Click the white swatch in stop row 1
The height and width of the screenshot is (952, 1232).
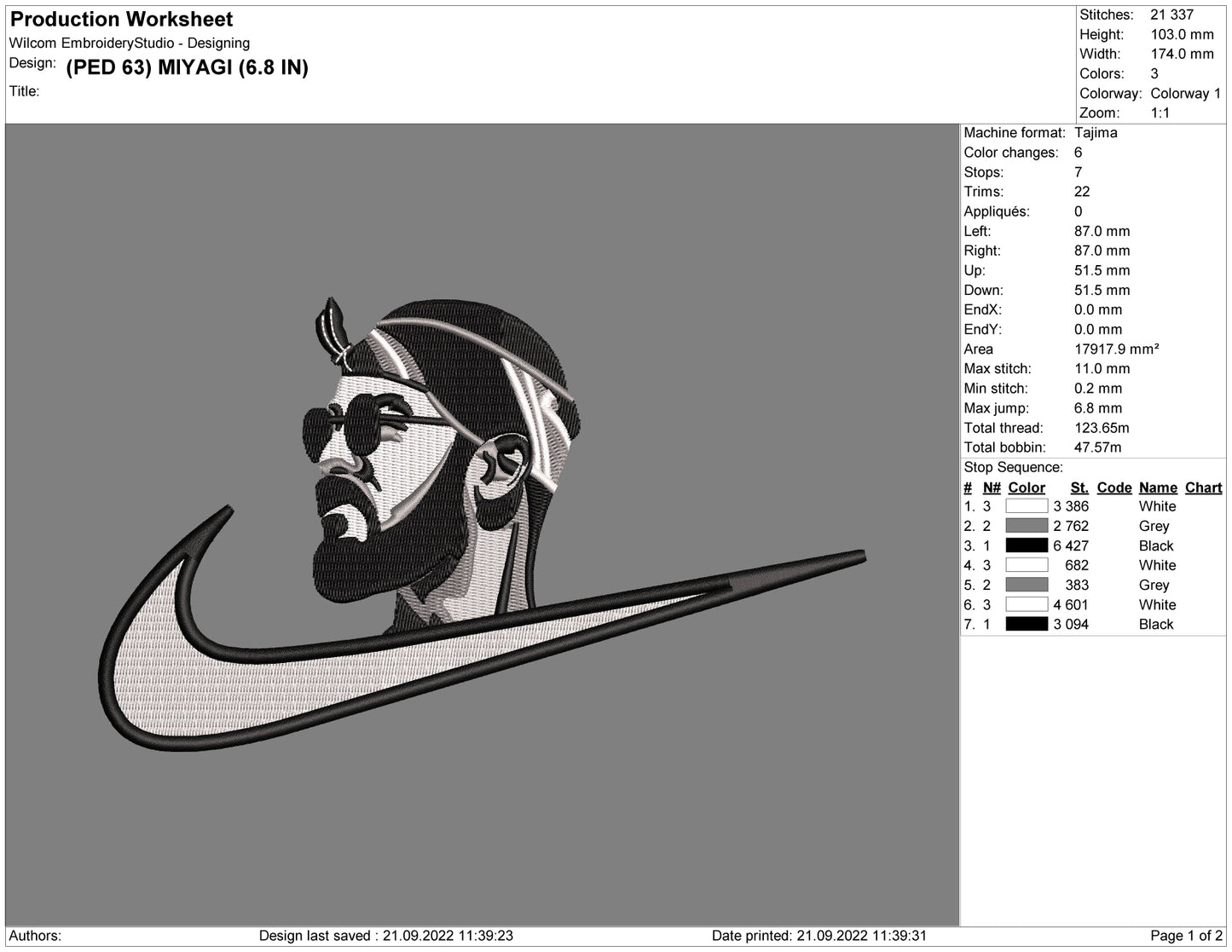tap(1027, 506)
